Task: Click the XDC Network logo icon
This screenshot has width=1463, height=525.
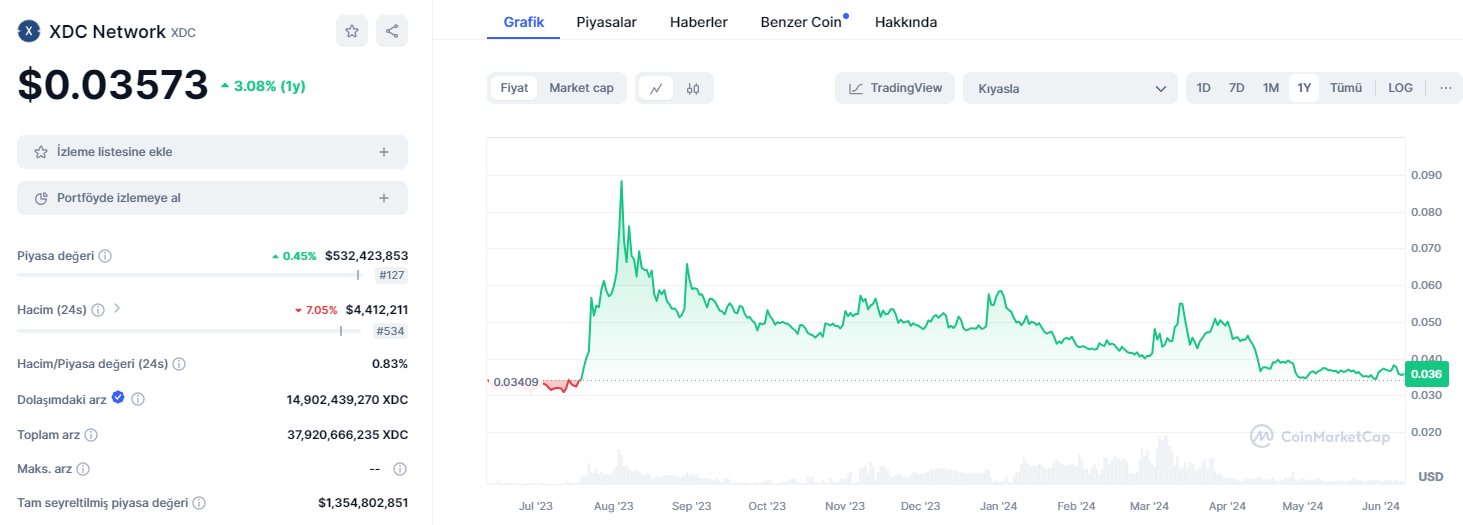Action: pyautogui.click(x=29, y=31)
